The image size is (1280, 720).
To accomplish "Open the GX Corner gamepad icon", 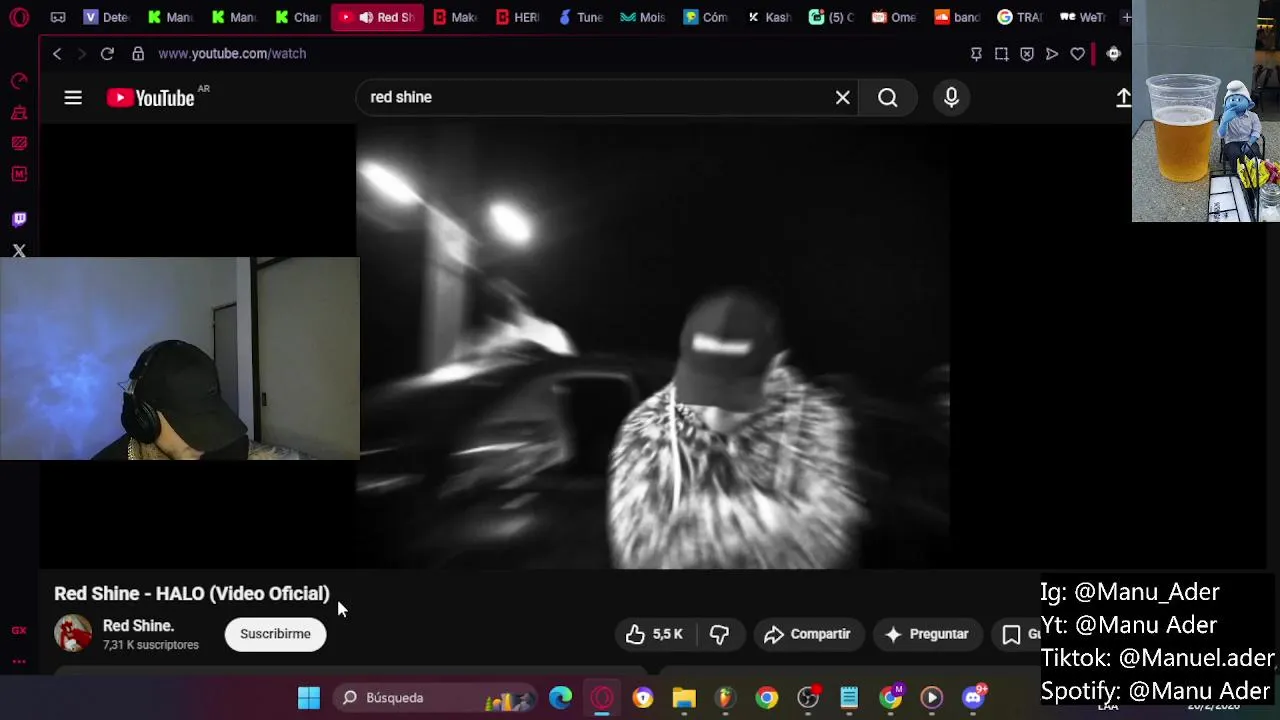I will point(58,17).
